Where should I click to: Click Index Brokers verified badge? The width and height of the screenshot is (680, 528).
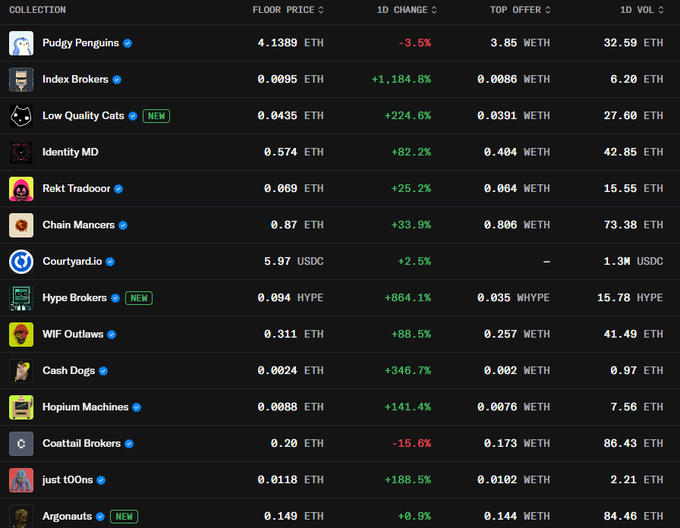pyautogui.click(x=117, y=80)
